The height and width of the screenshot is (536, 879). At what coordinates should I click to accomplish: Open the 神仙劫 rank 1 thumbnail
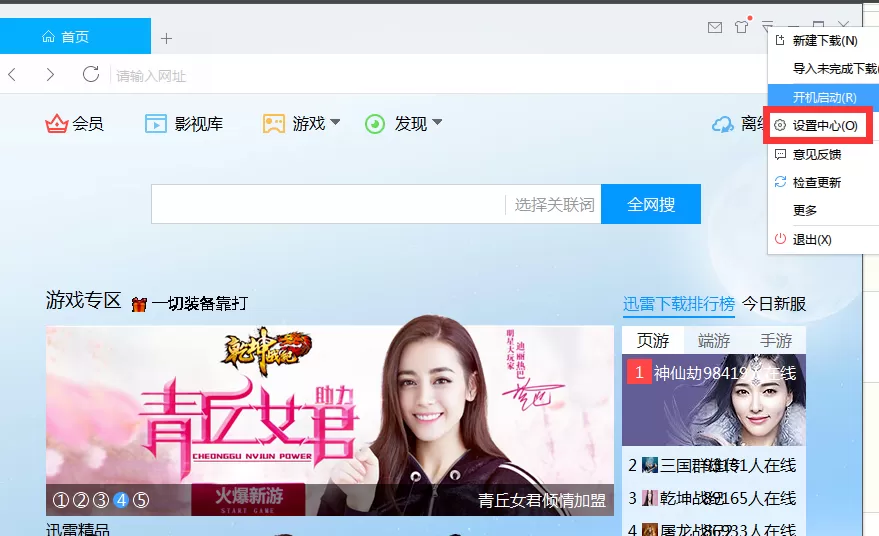[714, 400]
